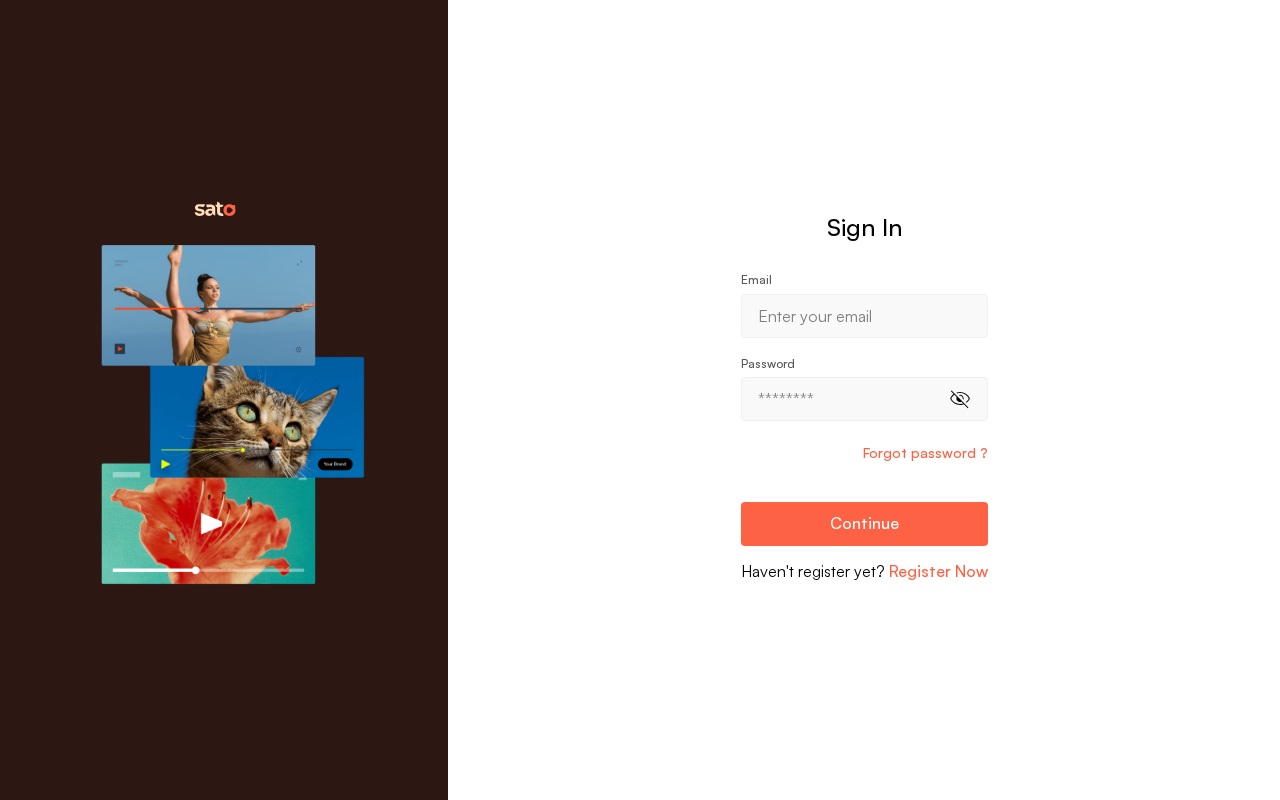This screenshot has width=1280, height=800.
Task: Focus the Email input field
Action: pyautogui.click(x=864, y=316)
